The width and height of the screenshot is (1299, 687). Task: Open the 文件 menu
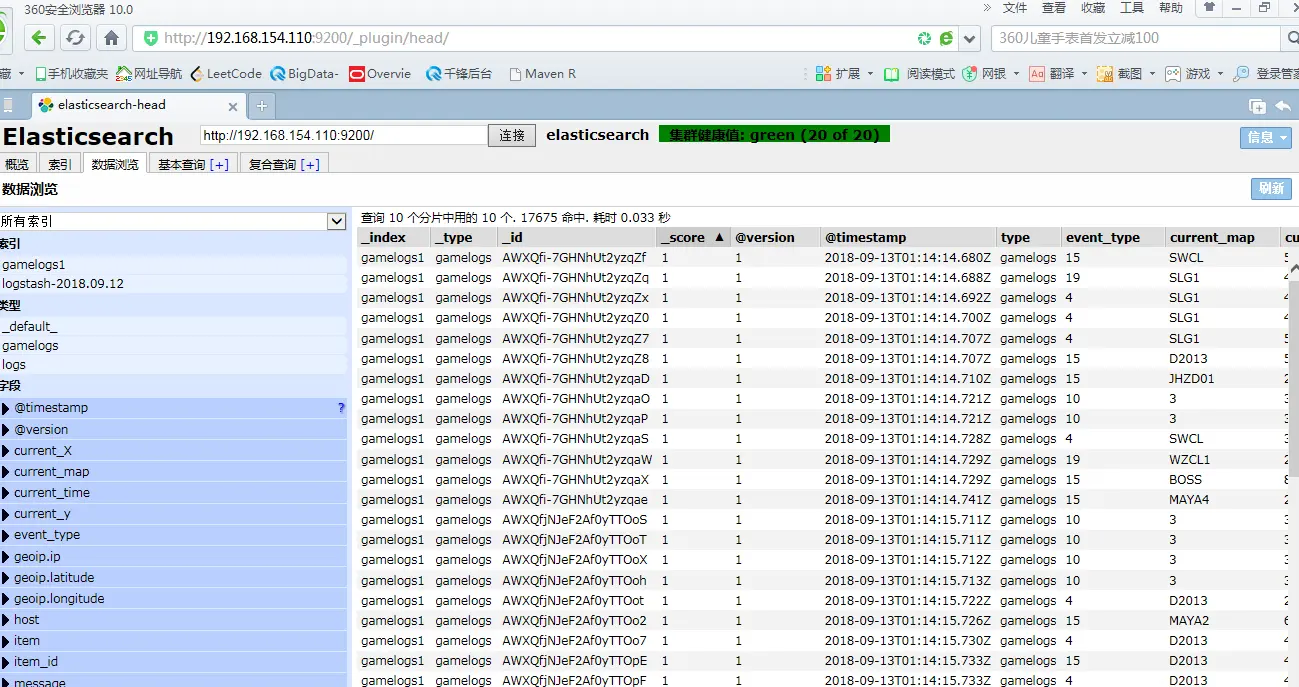tap(1015, 8)
